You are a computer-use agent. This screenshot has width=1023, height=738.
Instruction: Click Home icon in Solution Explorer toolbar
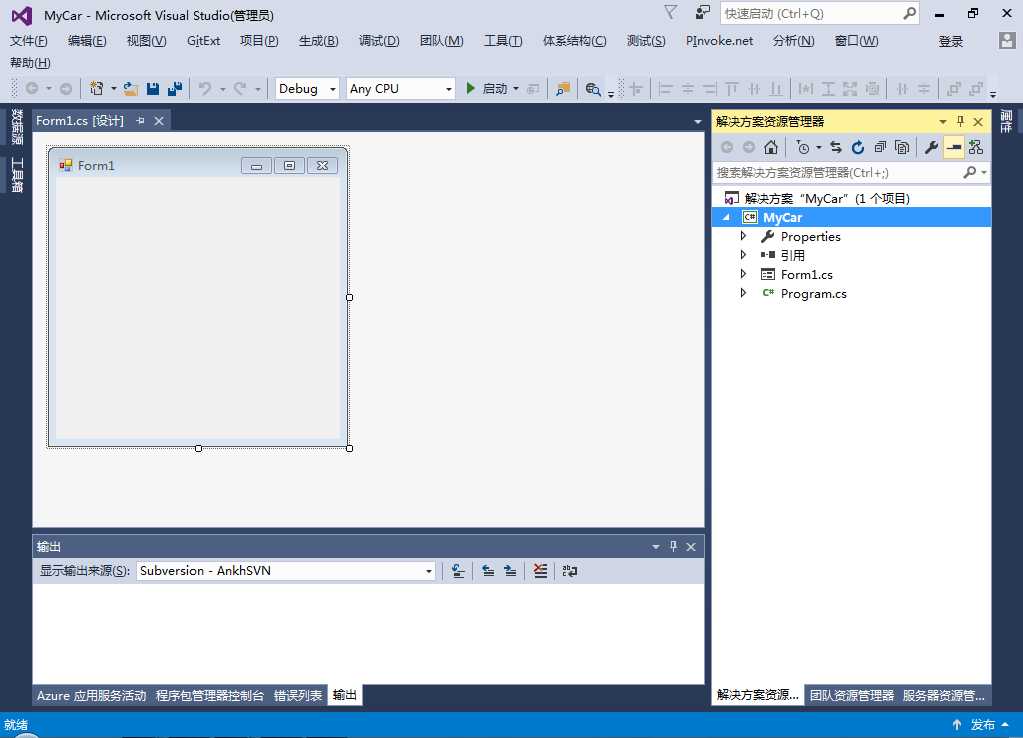point(771,147)
